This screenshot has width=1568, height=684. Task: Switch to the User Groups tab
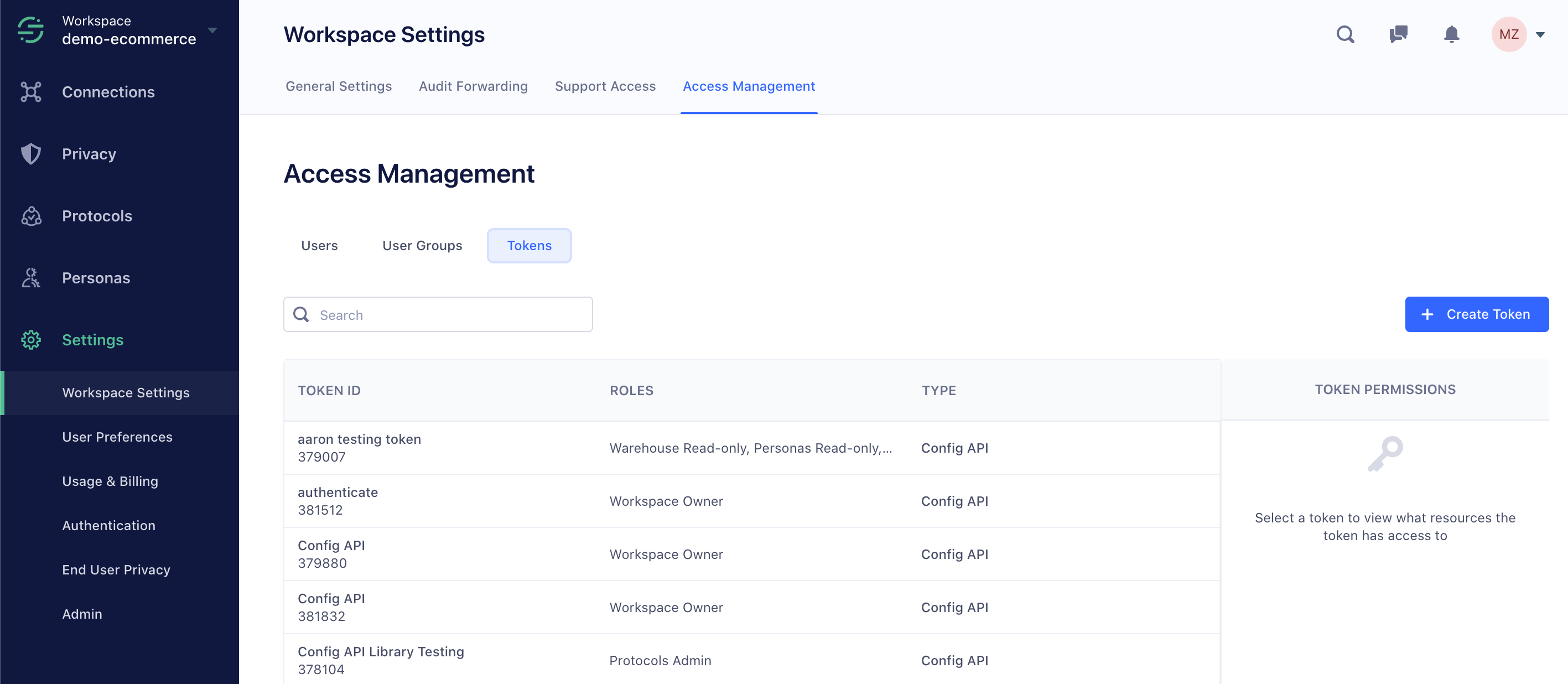[422, 245]
